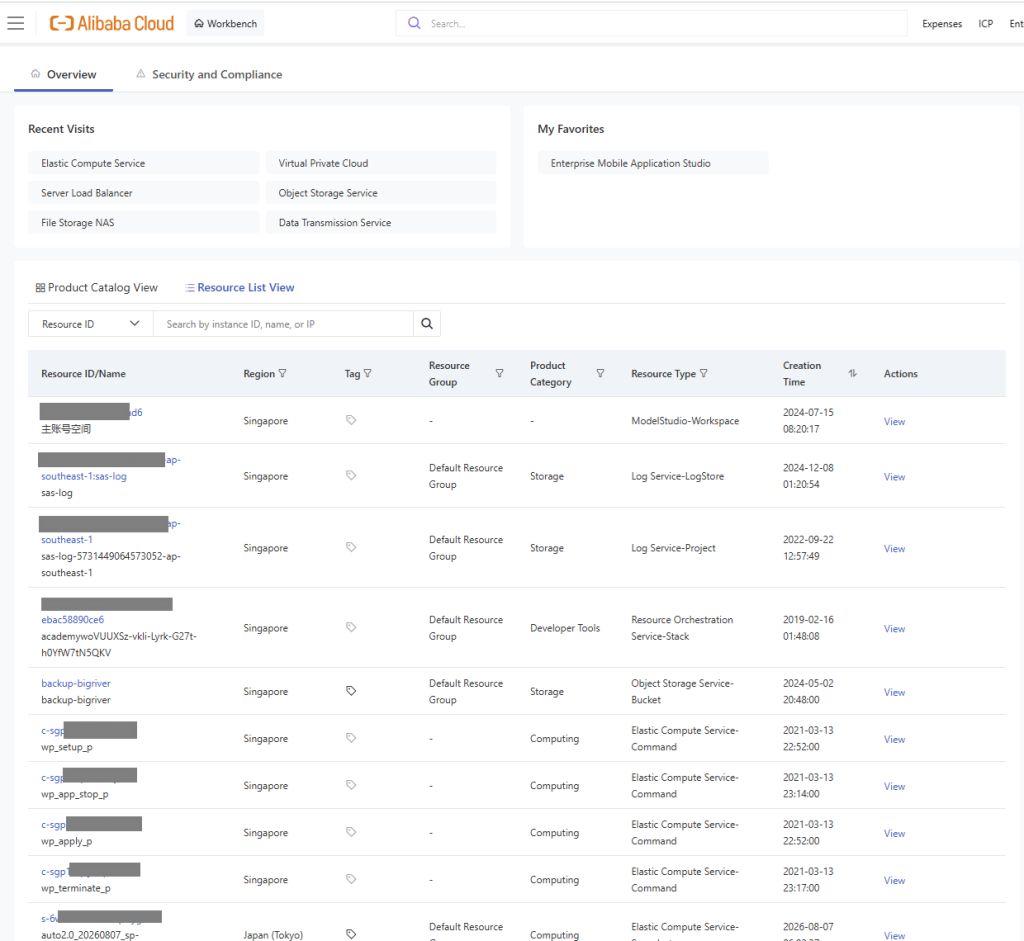View the ModelStudio-Workspace resource
The image size is (1024, 941).
894,422
